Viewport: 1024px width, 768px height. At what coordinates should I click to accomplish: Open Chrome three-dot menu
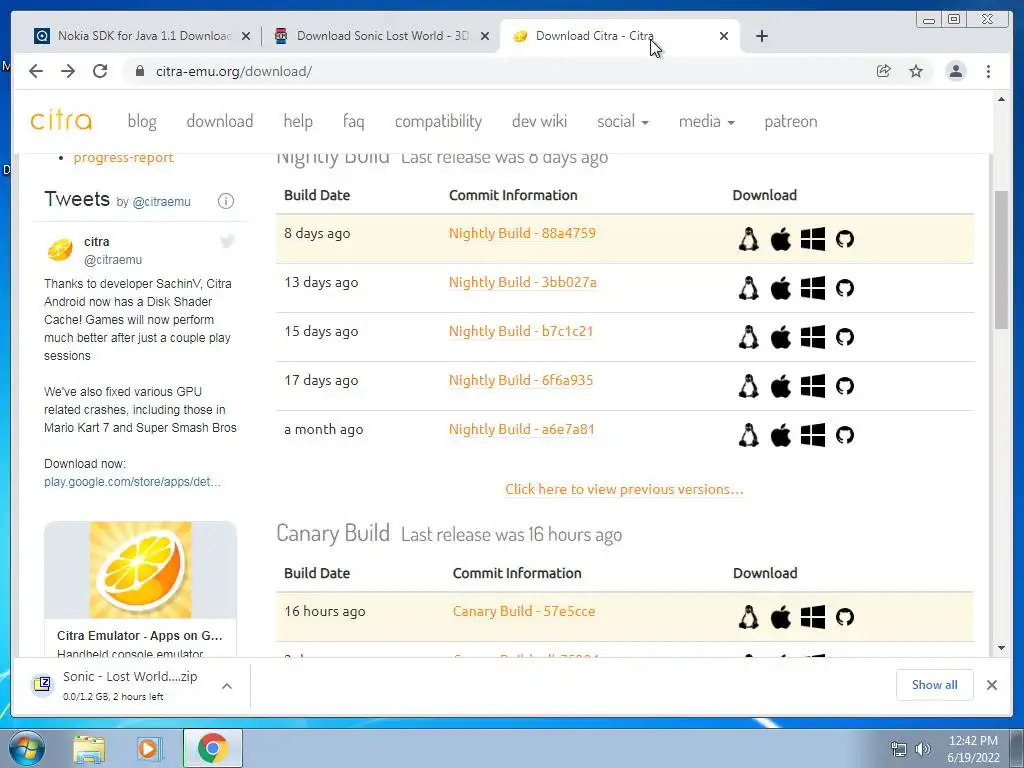coord(988,71)
